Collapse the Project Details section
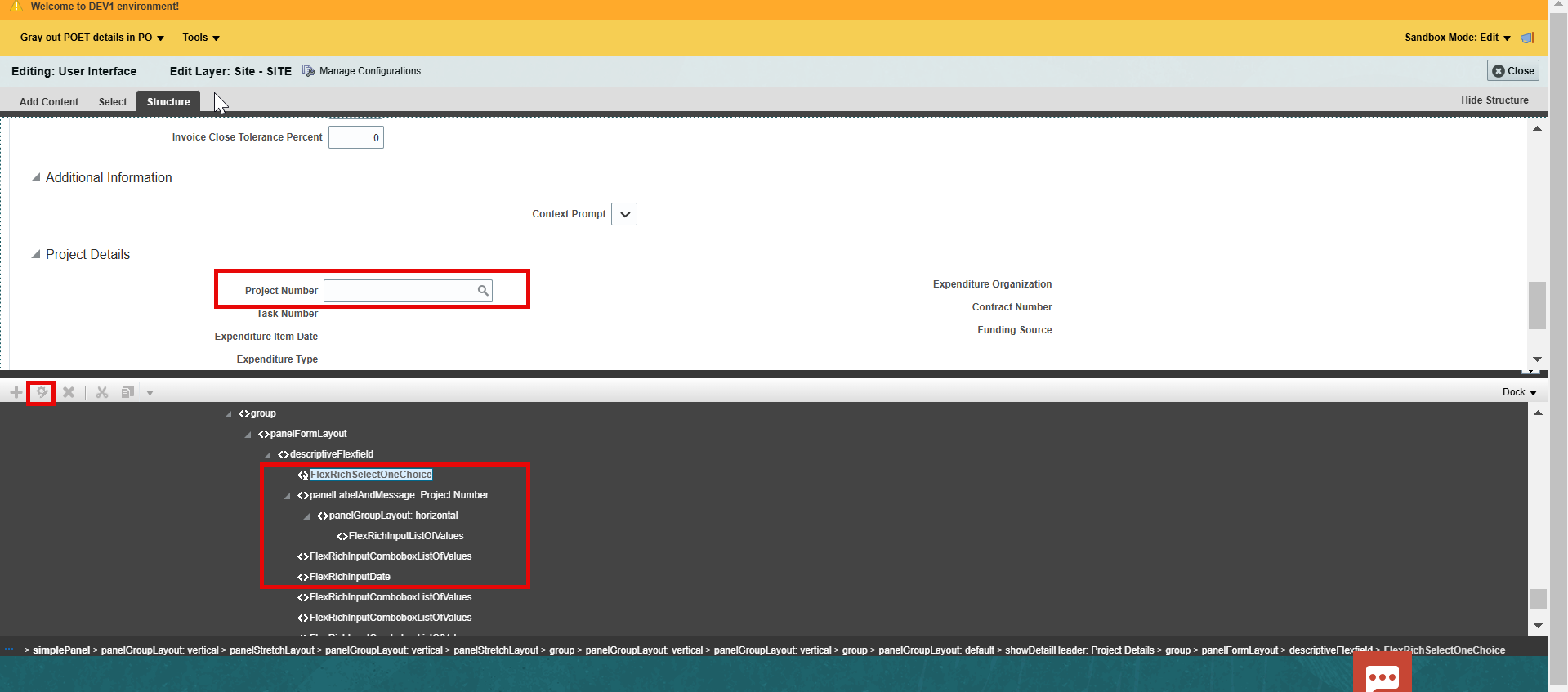This screenshot has height=692, width=1568. [35, 254]
